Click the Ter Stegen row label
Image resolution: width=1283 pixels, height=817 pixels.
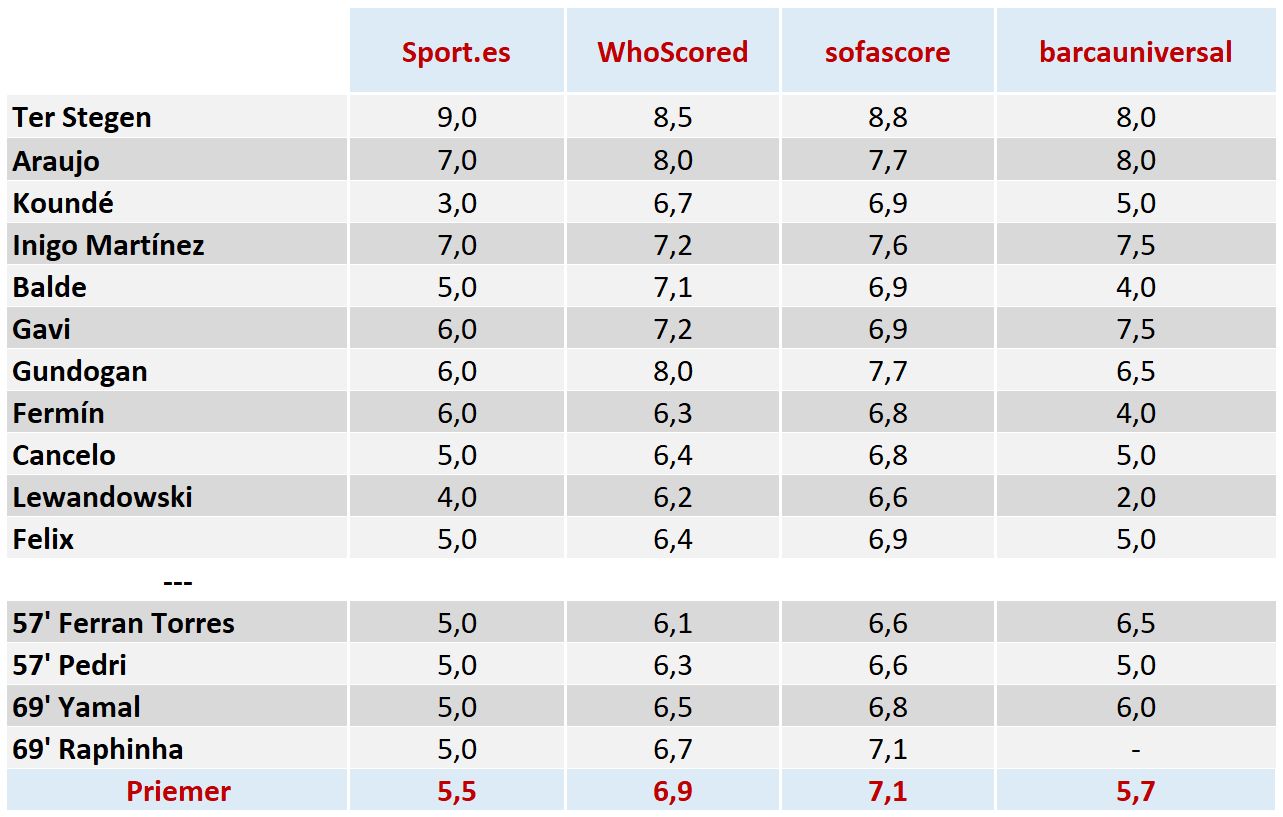[82, 118]
